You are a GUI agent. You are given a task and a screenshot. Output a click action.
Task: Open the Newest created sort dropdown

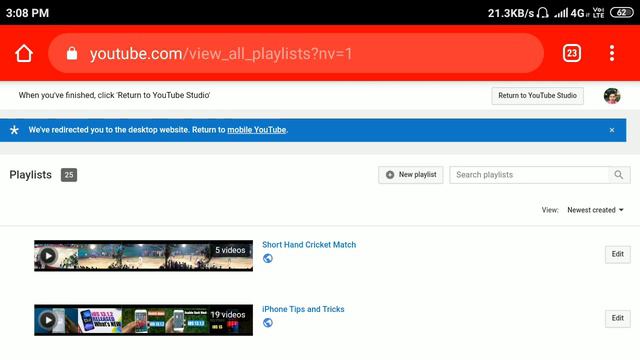595,210
